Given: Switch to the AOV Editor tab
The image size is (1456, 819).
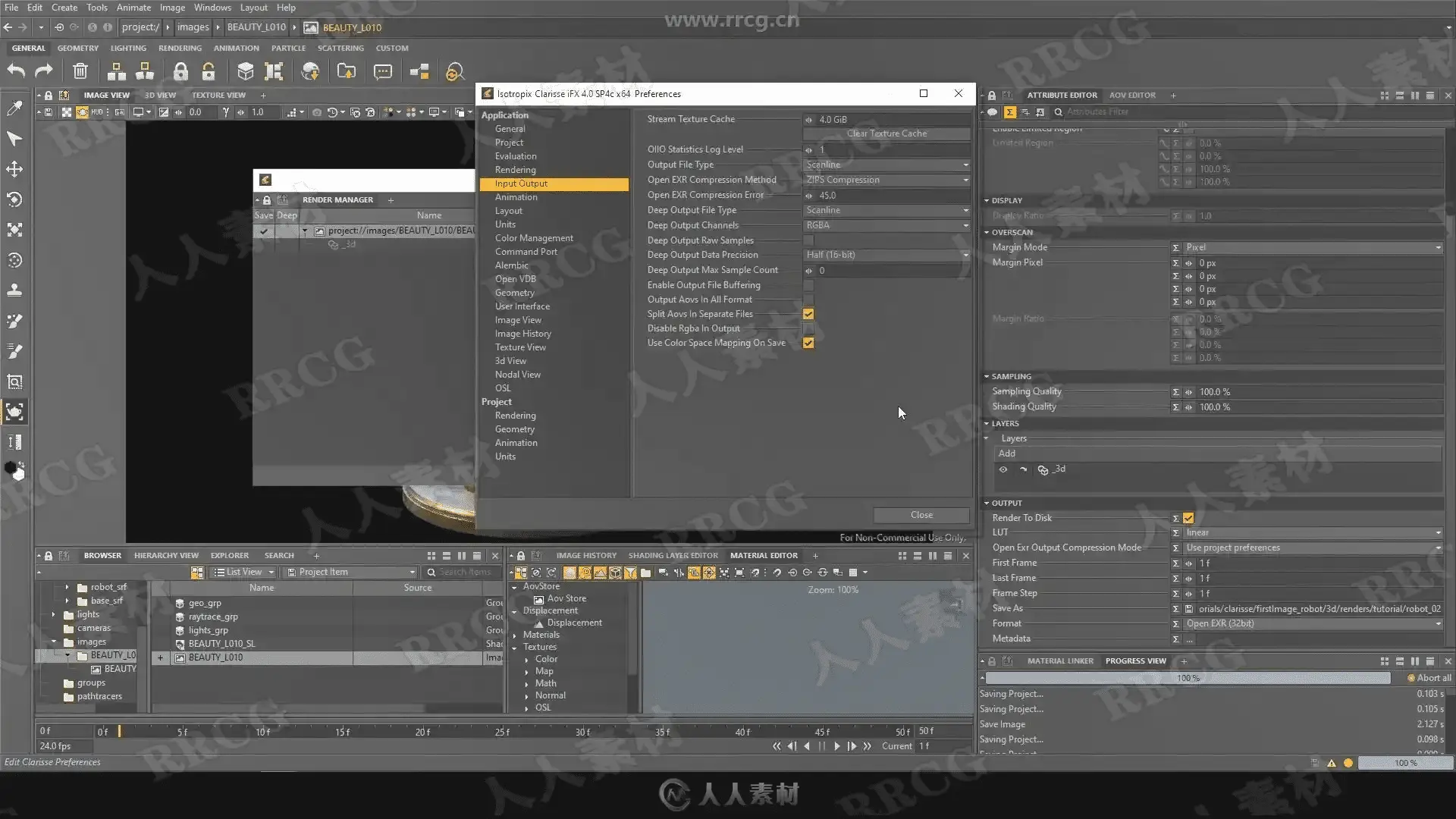Looking at the screenshot, I should [1132, 96].
